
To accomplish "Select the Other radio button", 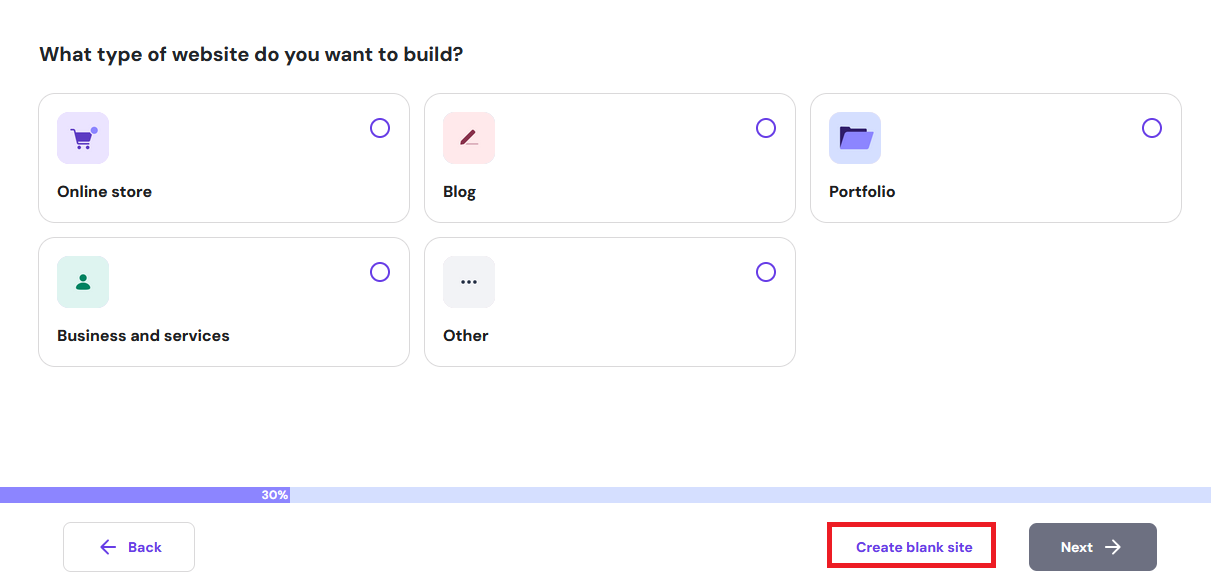I will 766,272.
